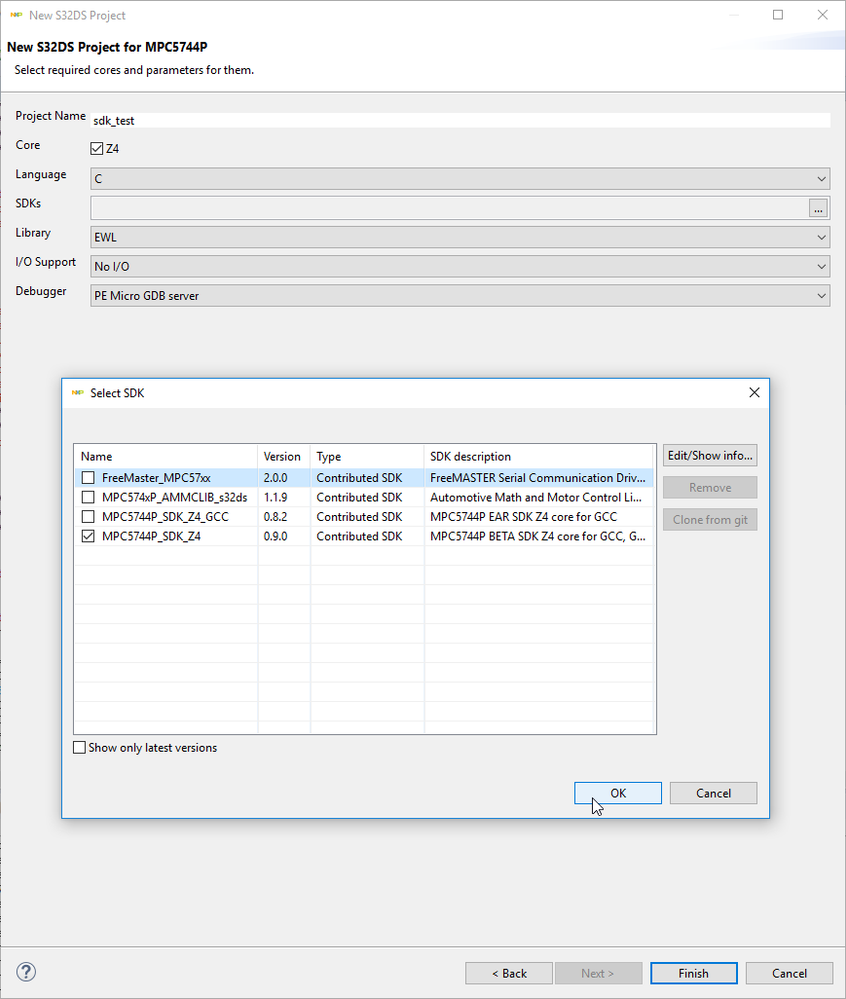Open the Language dropdown
The image size is (846, 999).
[460, 179]
